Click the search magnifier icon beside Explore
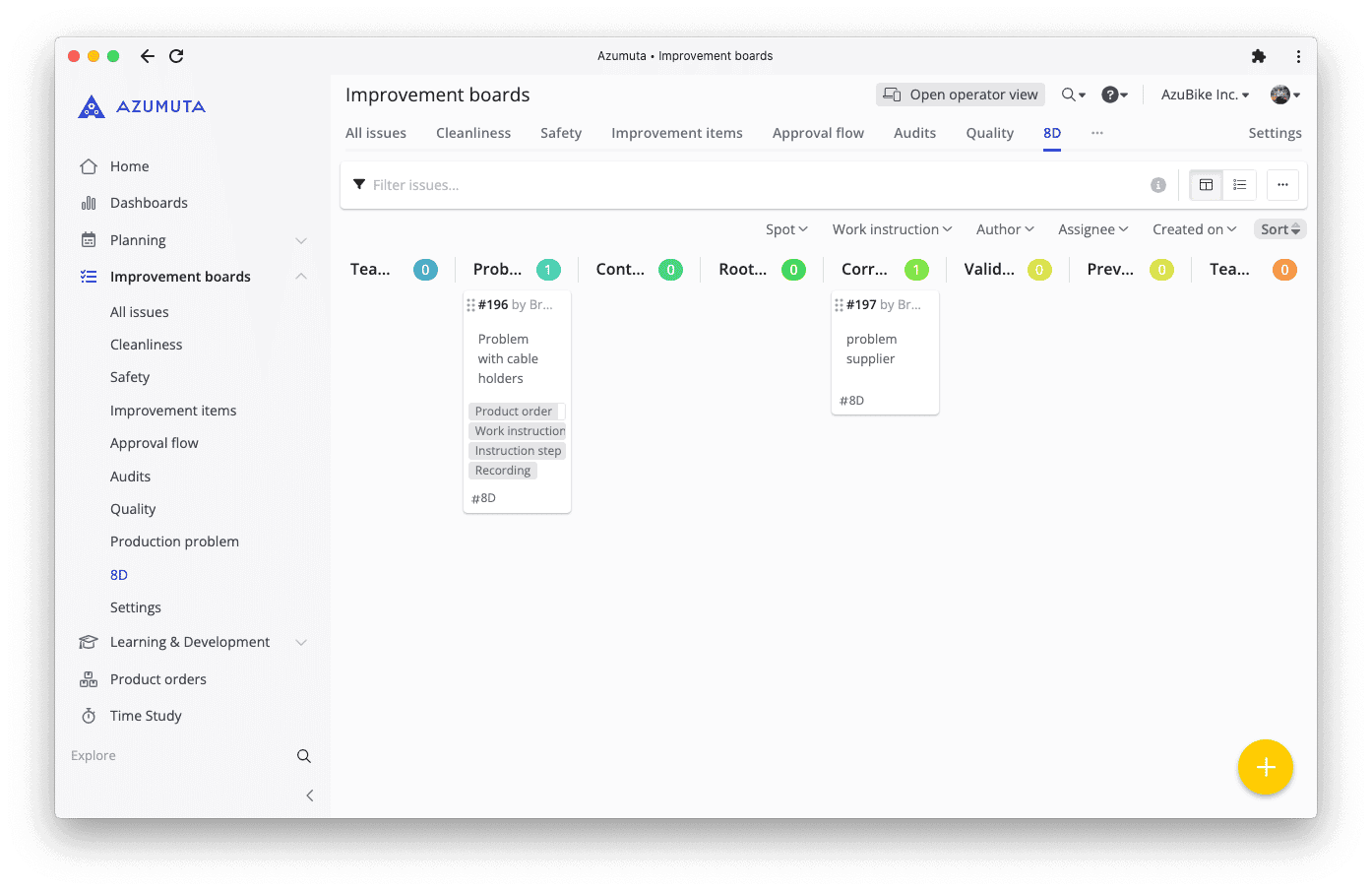 coord(304,756)
